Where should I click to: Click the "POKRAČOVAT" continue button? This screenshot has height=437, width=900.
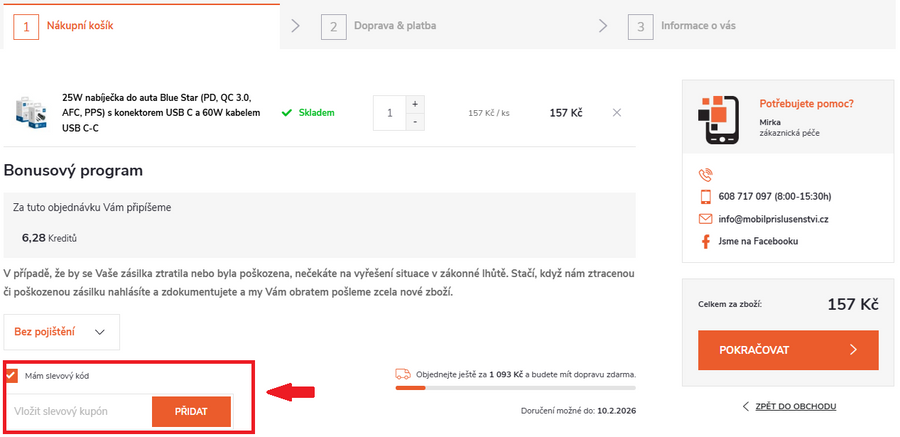788,350
